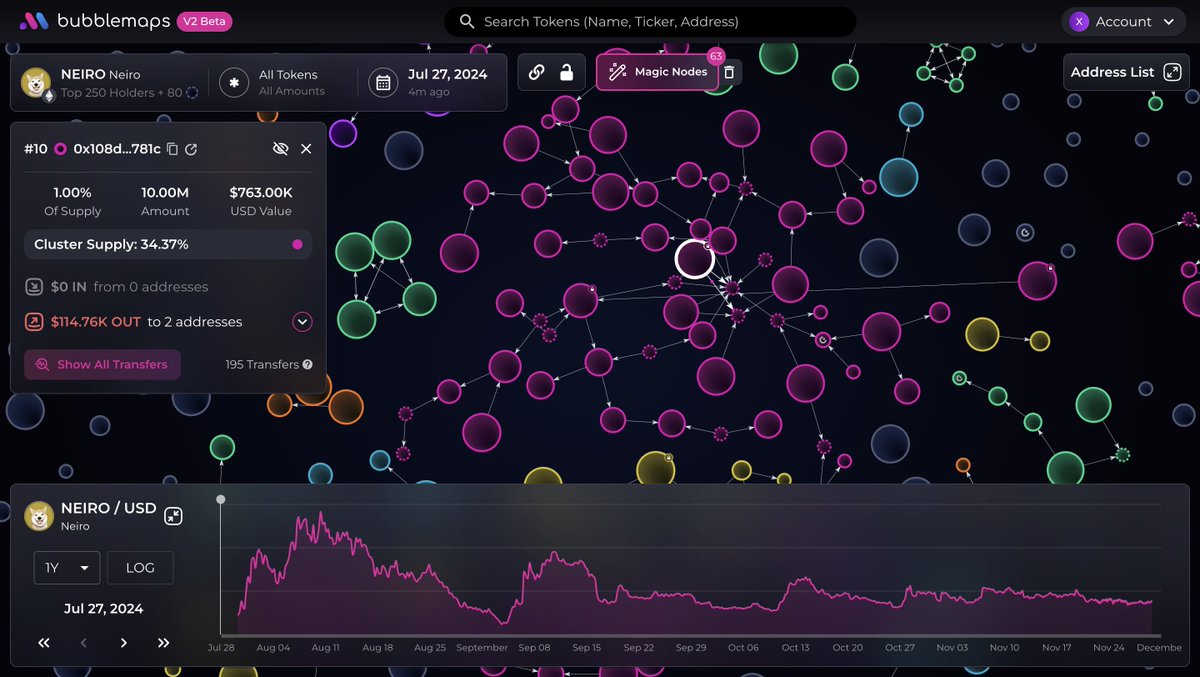The width and height of the screenshot is (1200, 677).
Task: Click the Jul 27, 2024 label above arrows
Action: pos(103,608)
